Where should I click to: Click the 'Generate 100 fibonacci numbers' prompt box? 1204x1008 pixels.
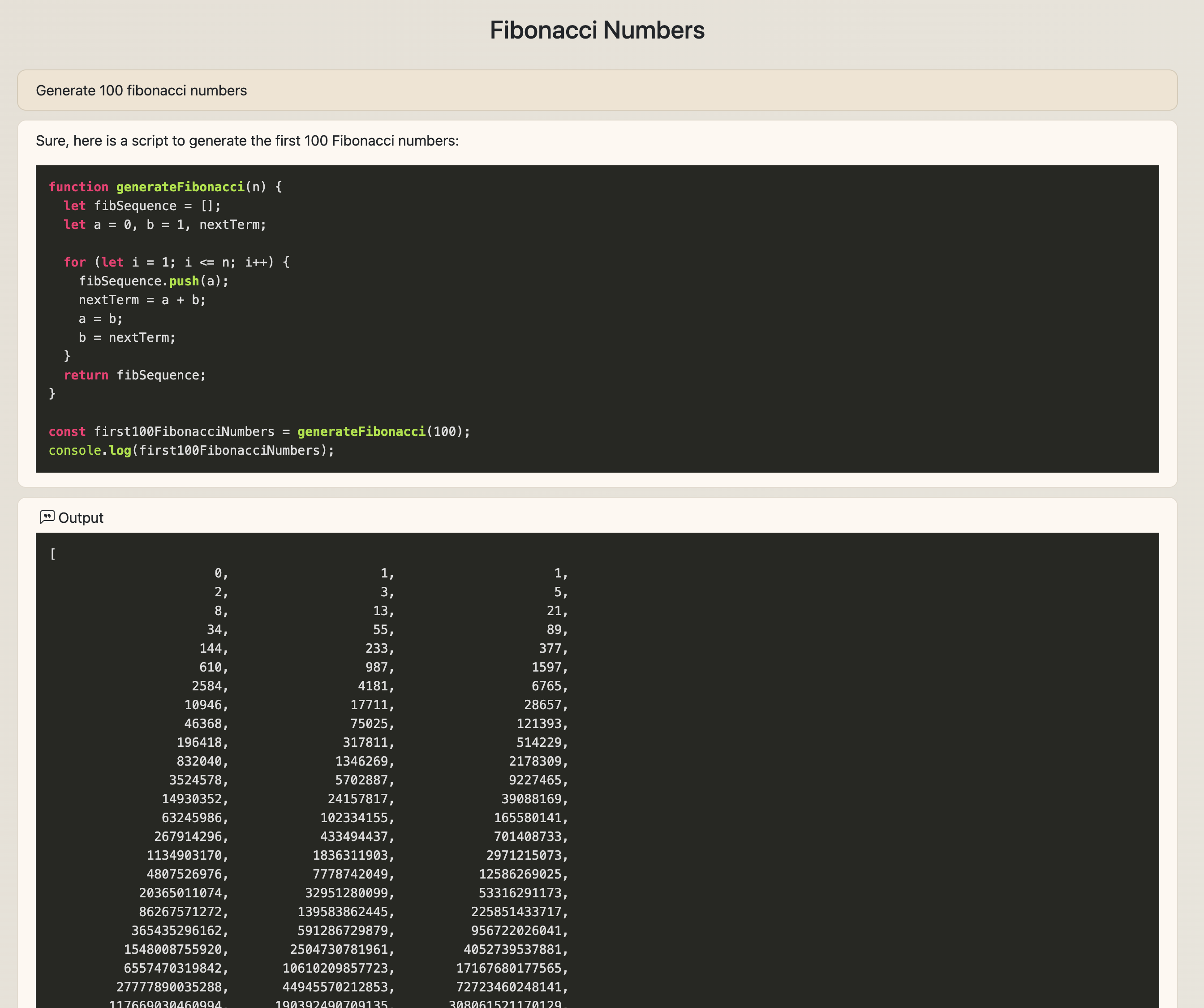pos(597,90)
